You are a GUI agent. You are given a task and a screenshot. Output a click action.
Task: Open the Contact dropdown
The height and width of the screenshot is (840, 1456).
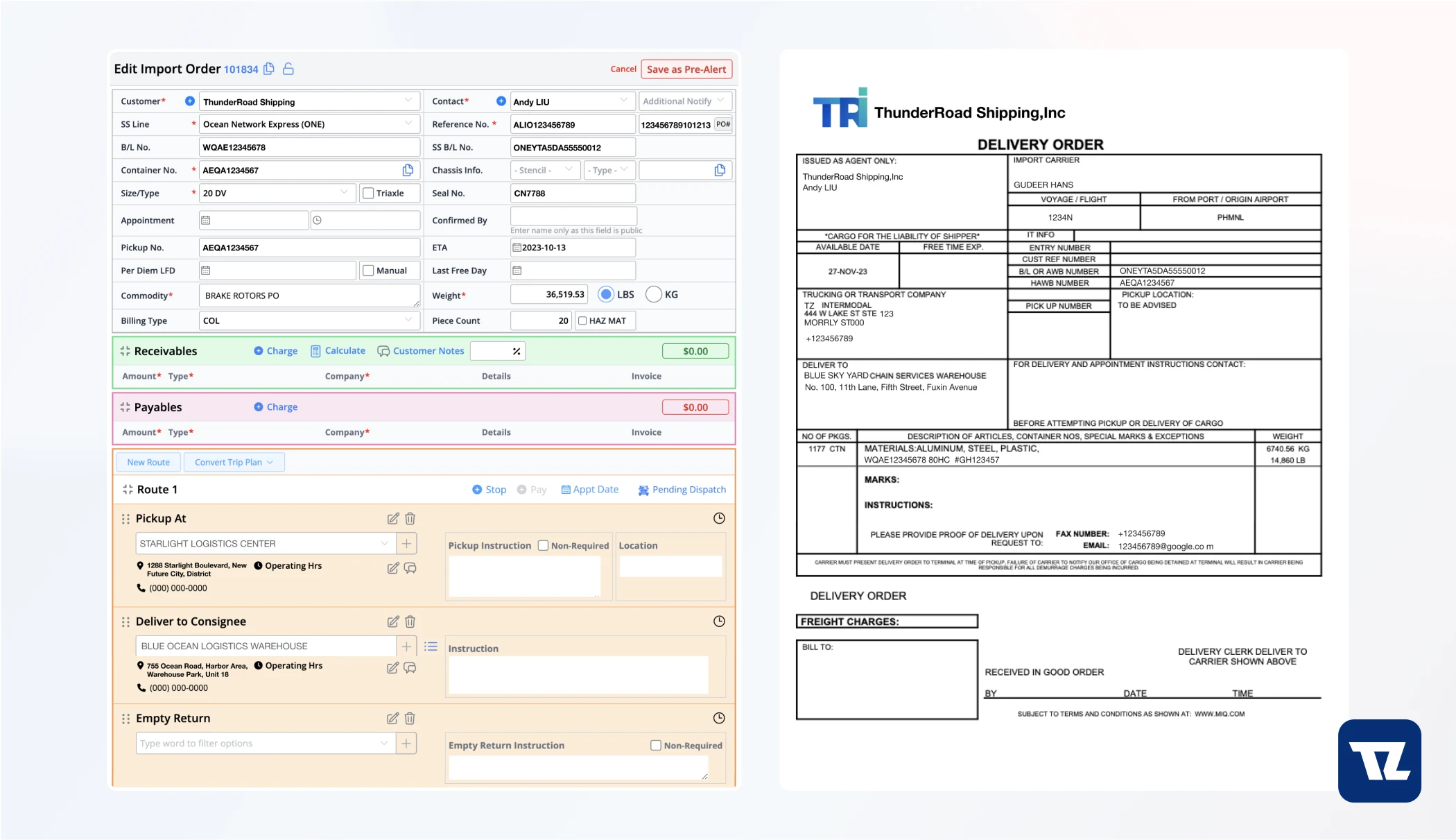pos(573,101)
